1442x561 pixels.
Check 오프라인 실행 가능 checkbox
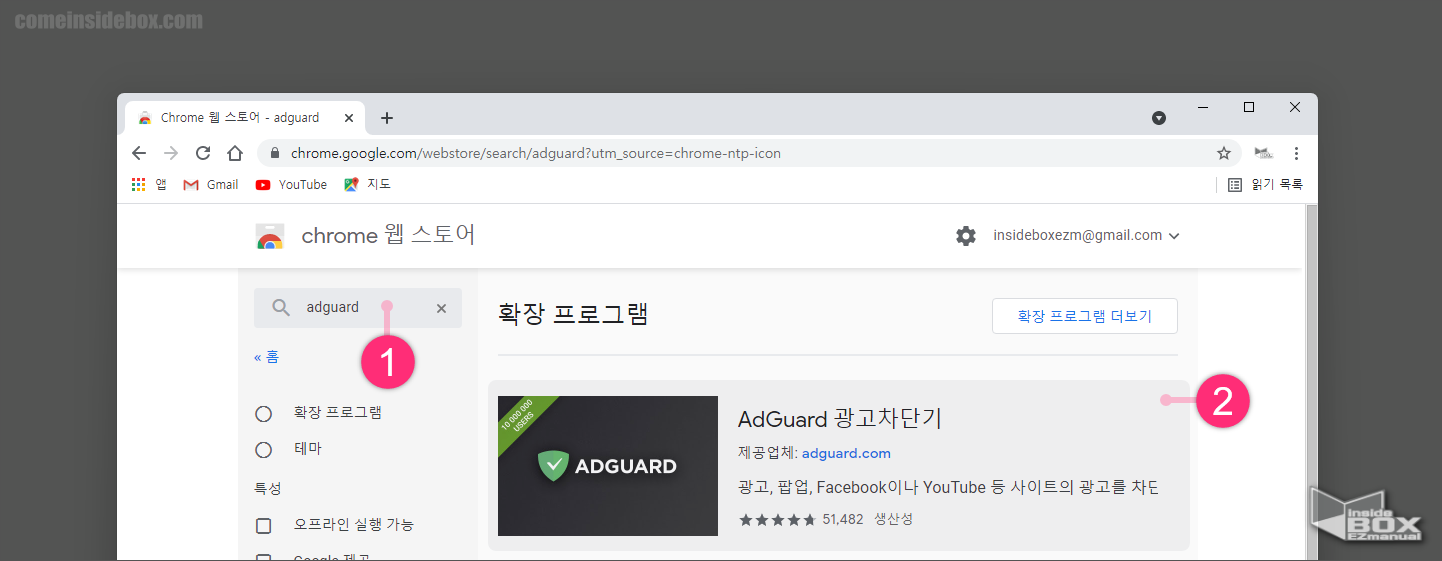pos(264,525)
